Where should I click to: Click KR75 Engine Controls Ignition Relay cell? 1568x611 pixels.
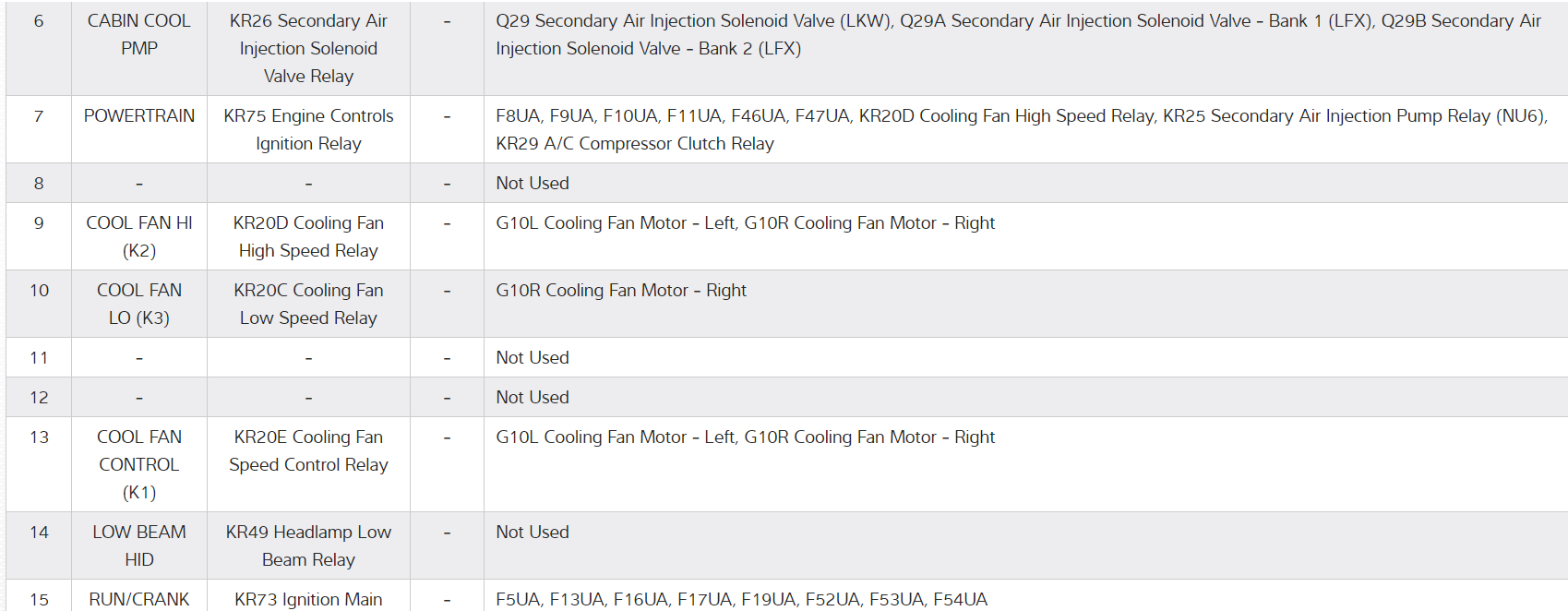[x=308, y=129]
